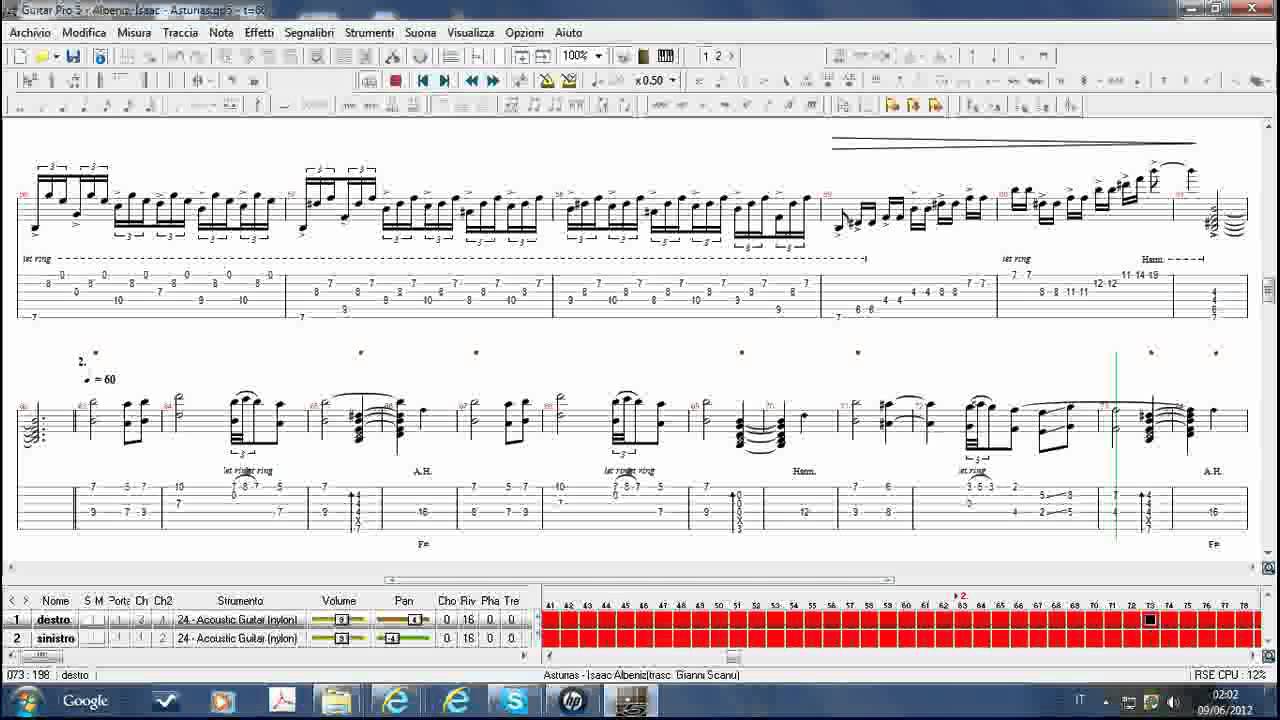
Task: Open the Nota menu
Action: 221,32
